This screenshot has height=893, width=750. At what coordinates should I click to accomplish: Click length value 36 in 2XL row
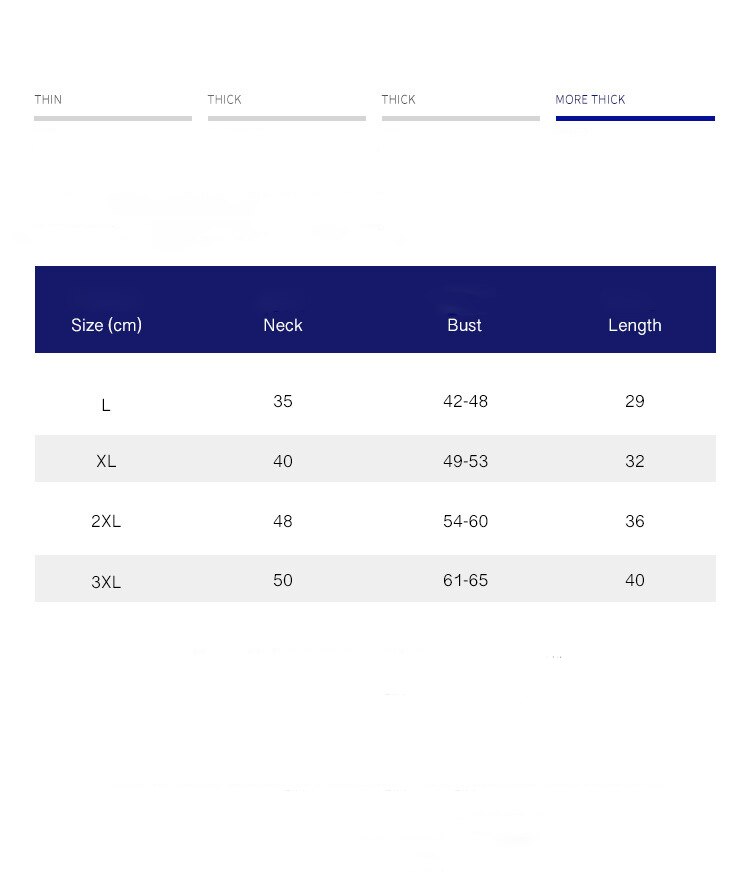[x=634, y=521]
